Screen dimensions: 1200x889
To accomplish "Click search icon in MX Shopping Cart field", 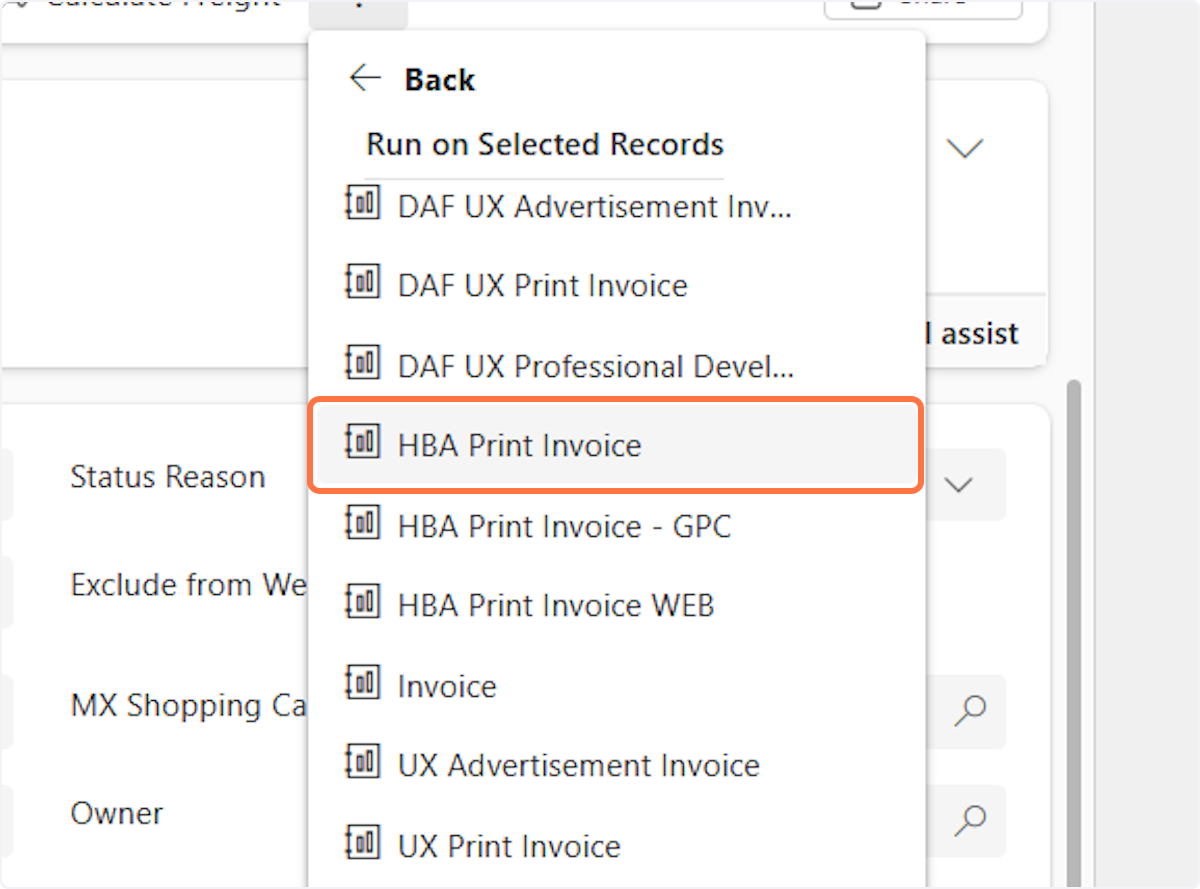I will coord(969,711).
